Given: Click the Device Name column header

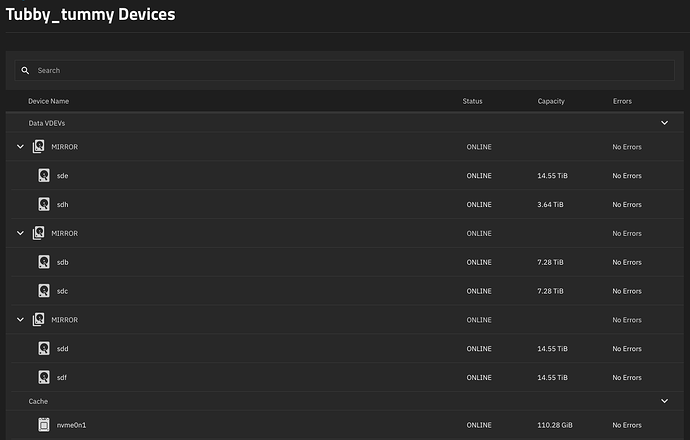Looking at the screenshot, I should (48, 101).
